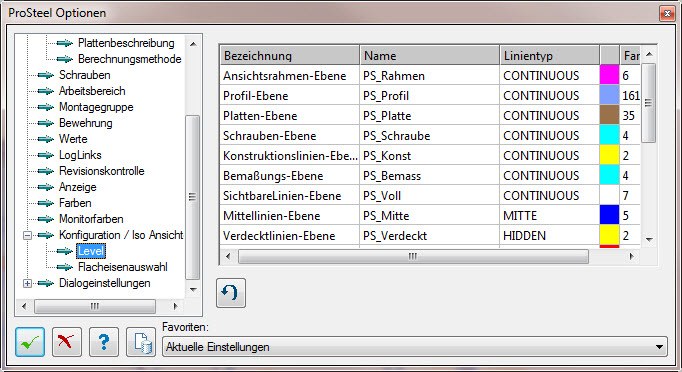This screenshot has width=682, height=372.
Task: Click the arrow icon beside Montagegruppe
Action: [46, 107]
